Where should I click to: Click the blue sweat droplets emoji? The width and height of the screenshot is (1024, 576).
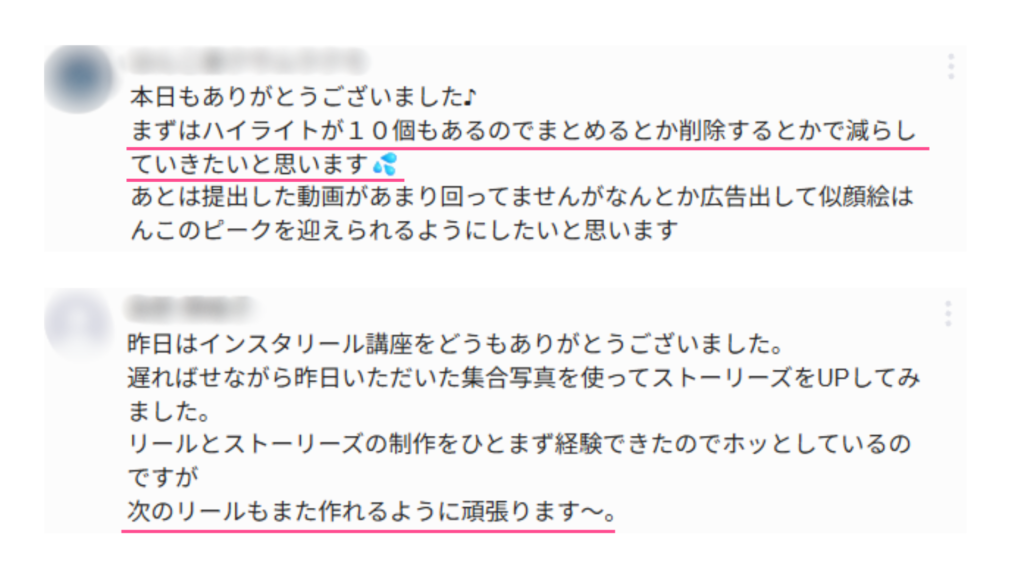point(385,164)
